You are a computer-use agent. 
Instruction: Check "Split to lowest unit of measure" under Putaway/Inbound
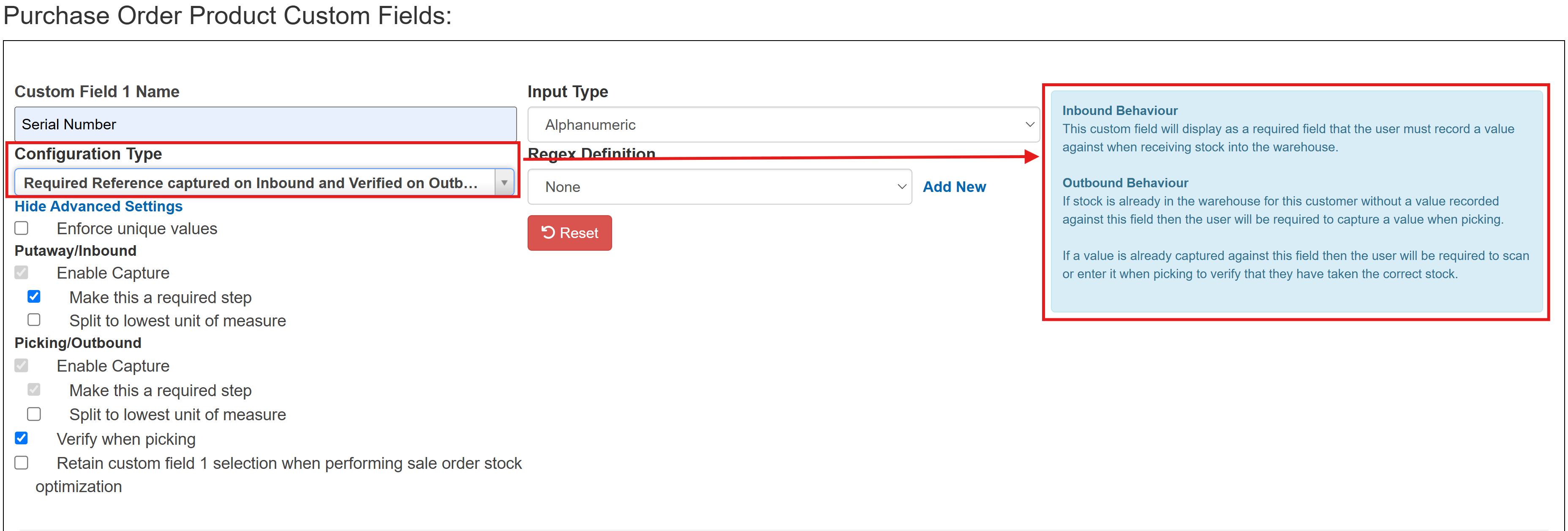point(34,319)
